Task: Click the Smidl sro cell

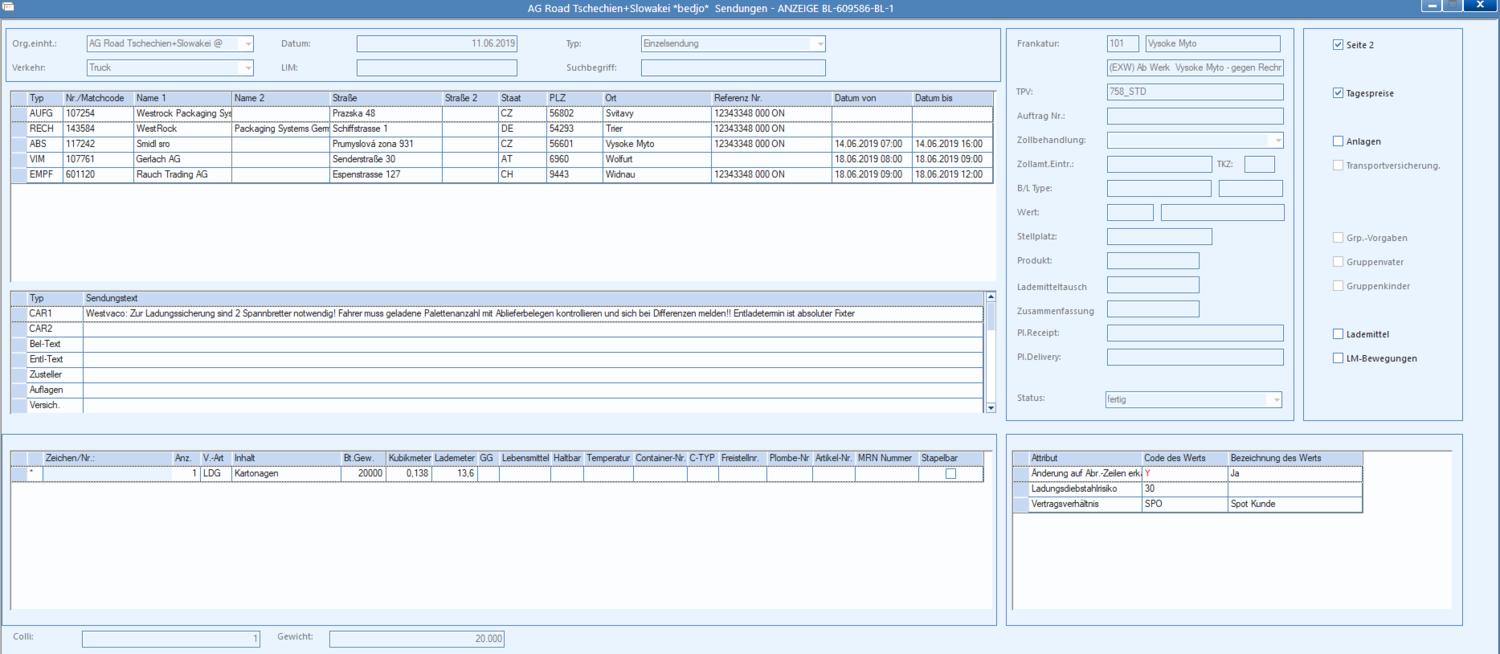Action: pyautogui.click(x=183, y=144)
